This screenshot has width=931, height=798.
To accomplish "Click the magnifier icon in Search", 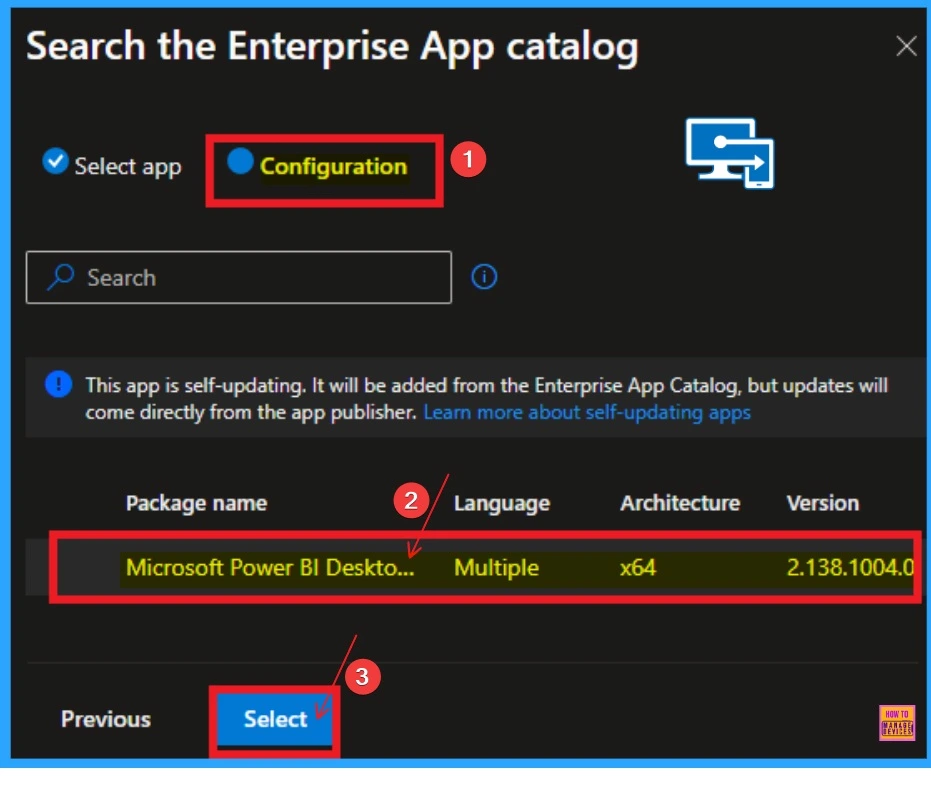I will (61, 277).
